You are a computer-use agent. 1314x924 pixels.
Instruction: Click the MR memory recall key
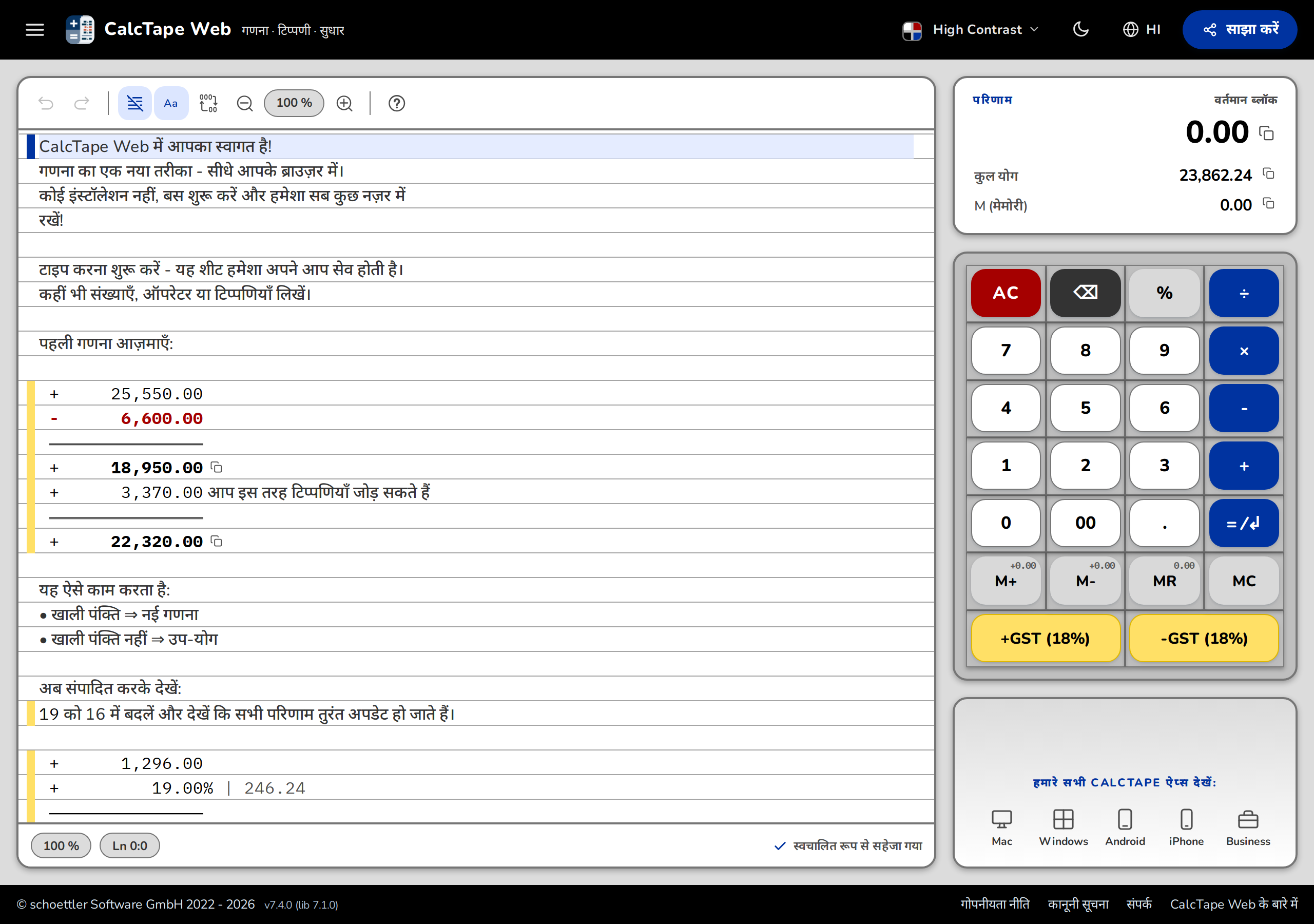(1164, 581)
